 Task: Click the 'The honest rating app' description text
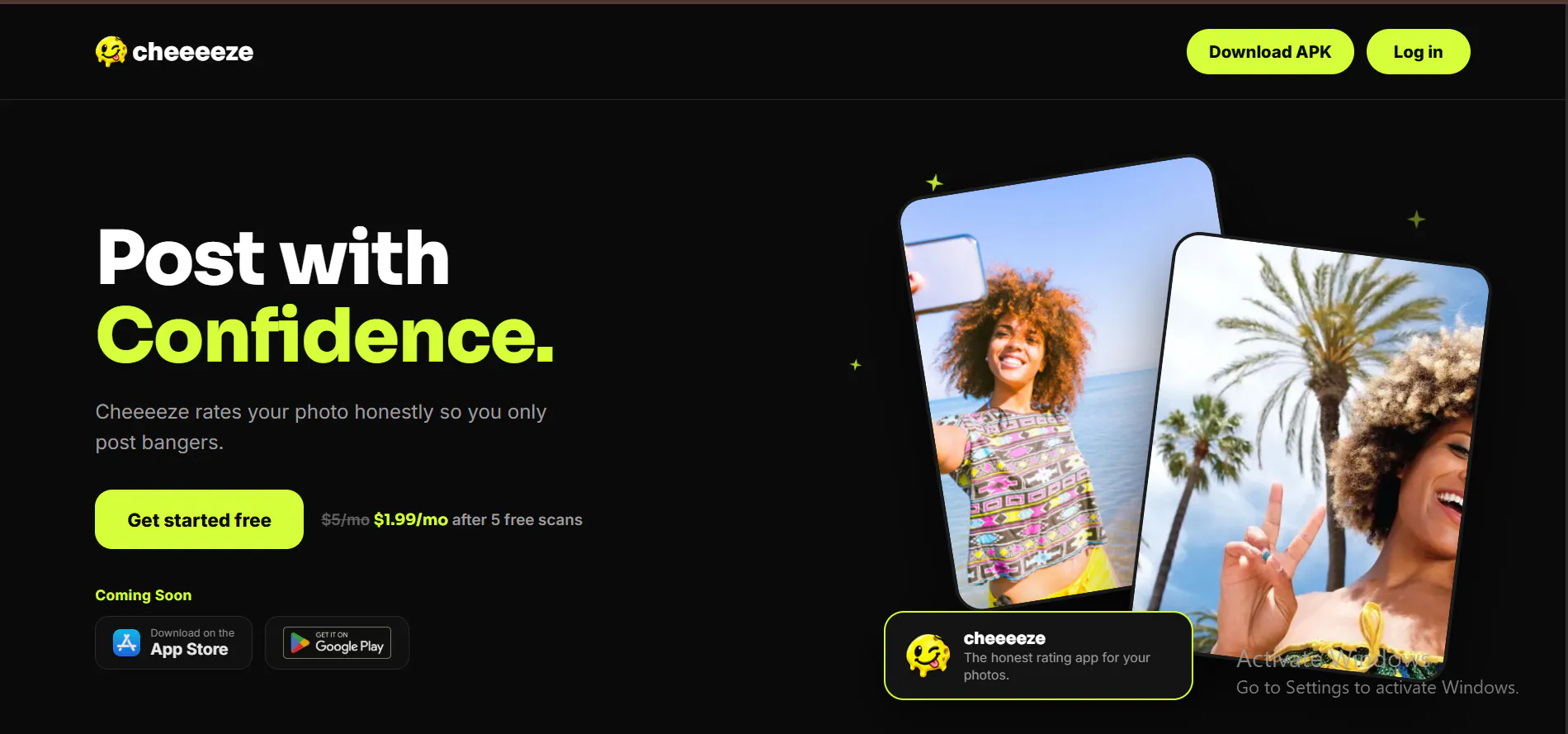pos(1056,666)
